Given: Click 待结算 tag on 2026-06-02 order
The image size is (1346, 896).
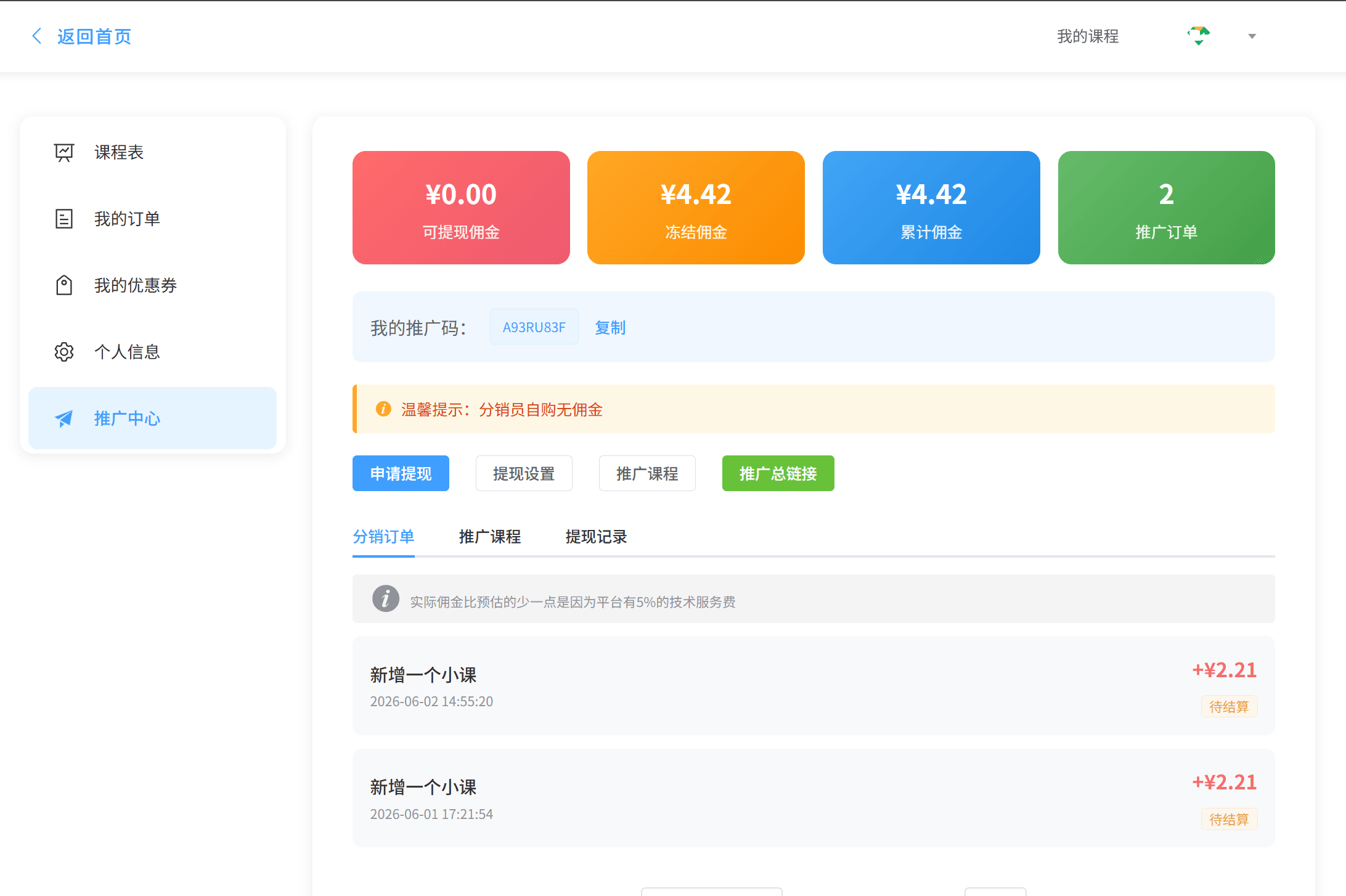Looking at the screenshot, I should 1229,706.
